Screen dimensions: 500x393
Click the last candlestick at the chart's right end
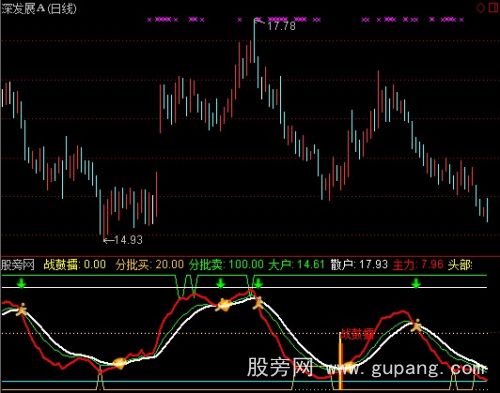(x=487, y=210)
